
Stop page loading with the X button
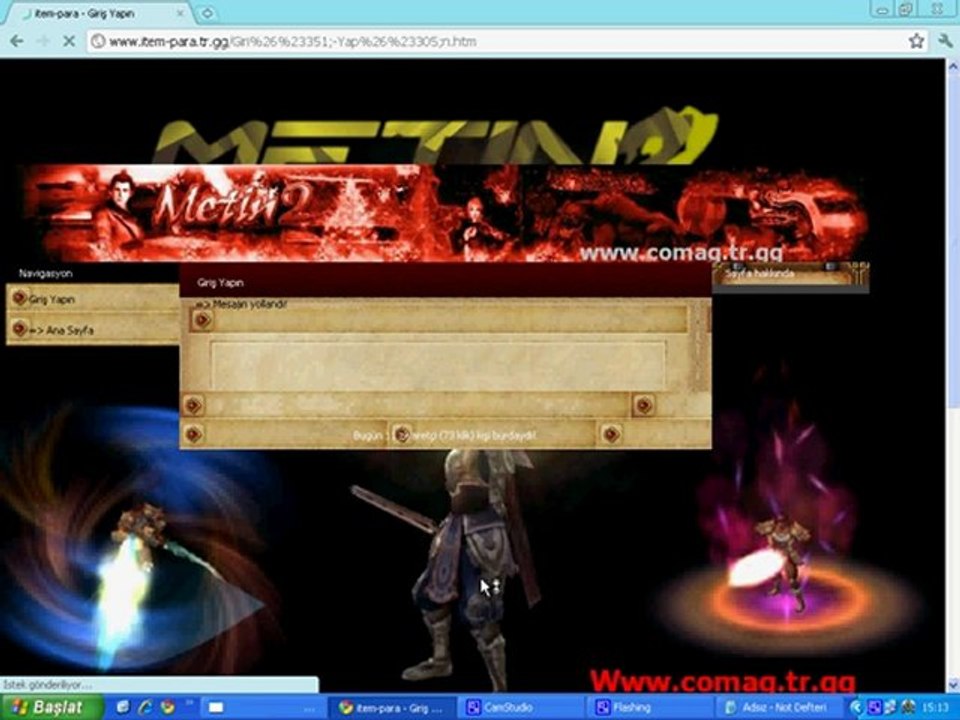click(69, 41)
